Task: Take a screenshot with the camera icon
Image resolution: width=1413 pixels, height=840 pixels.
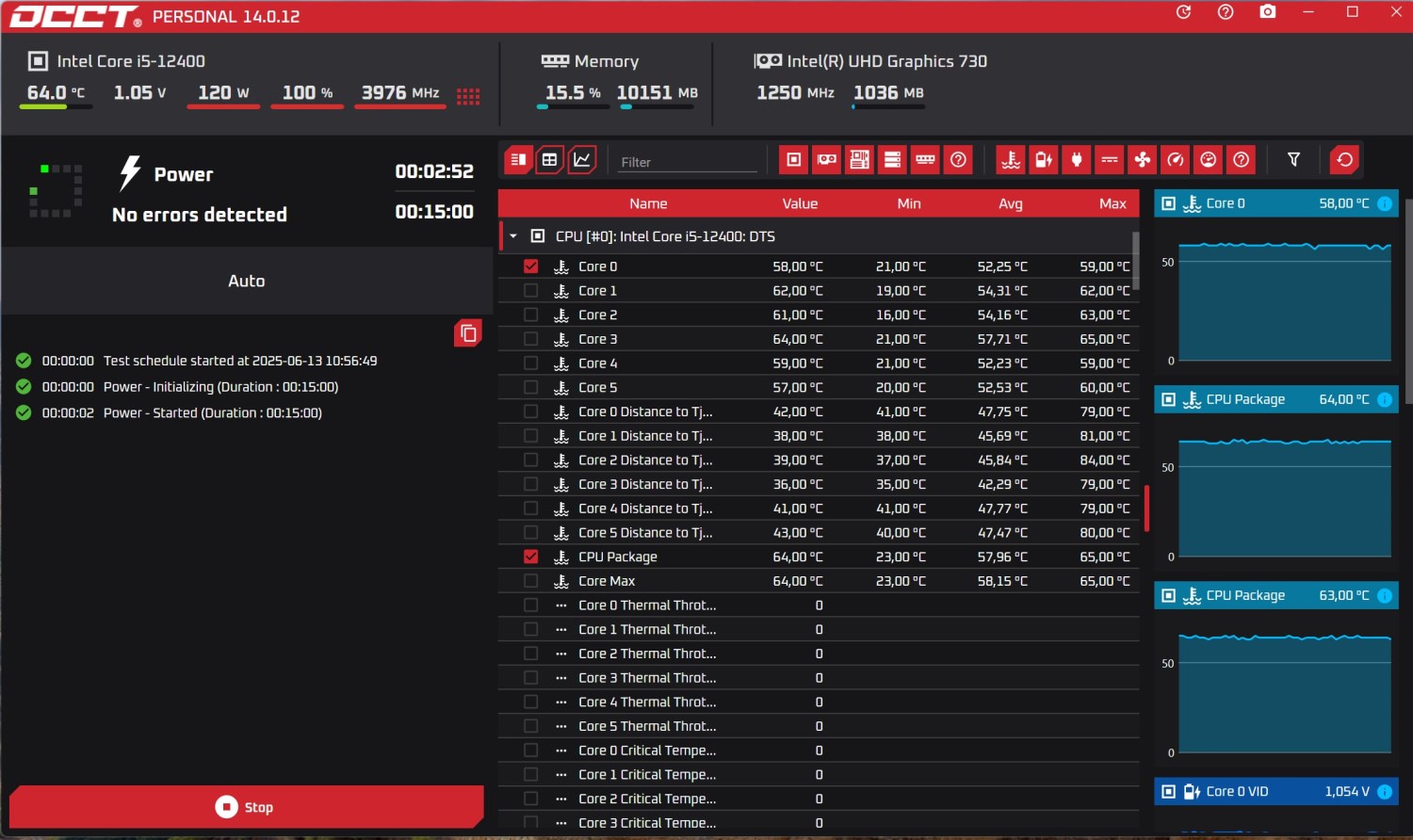Action: (x=1267, y=12)
